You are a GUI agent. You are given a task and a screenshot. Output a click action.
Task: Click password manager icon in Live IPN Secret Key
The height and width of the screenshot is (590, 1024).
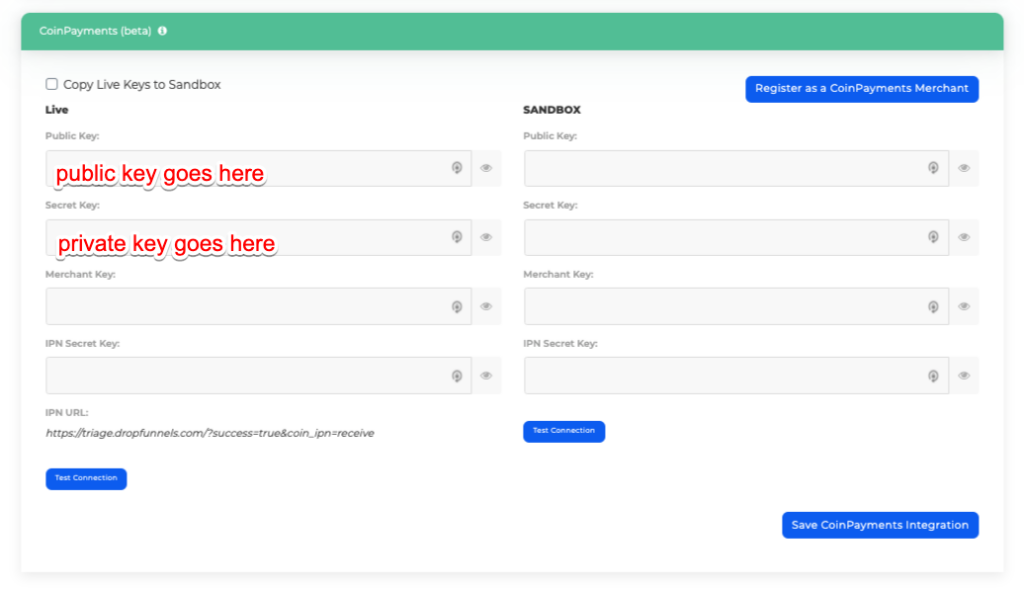coord(456,376)
